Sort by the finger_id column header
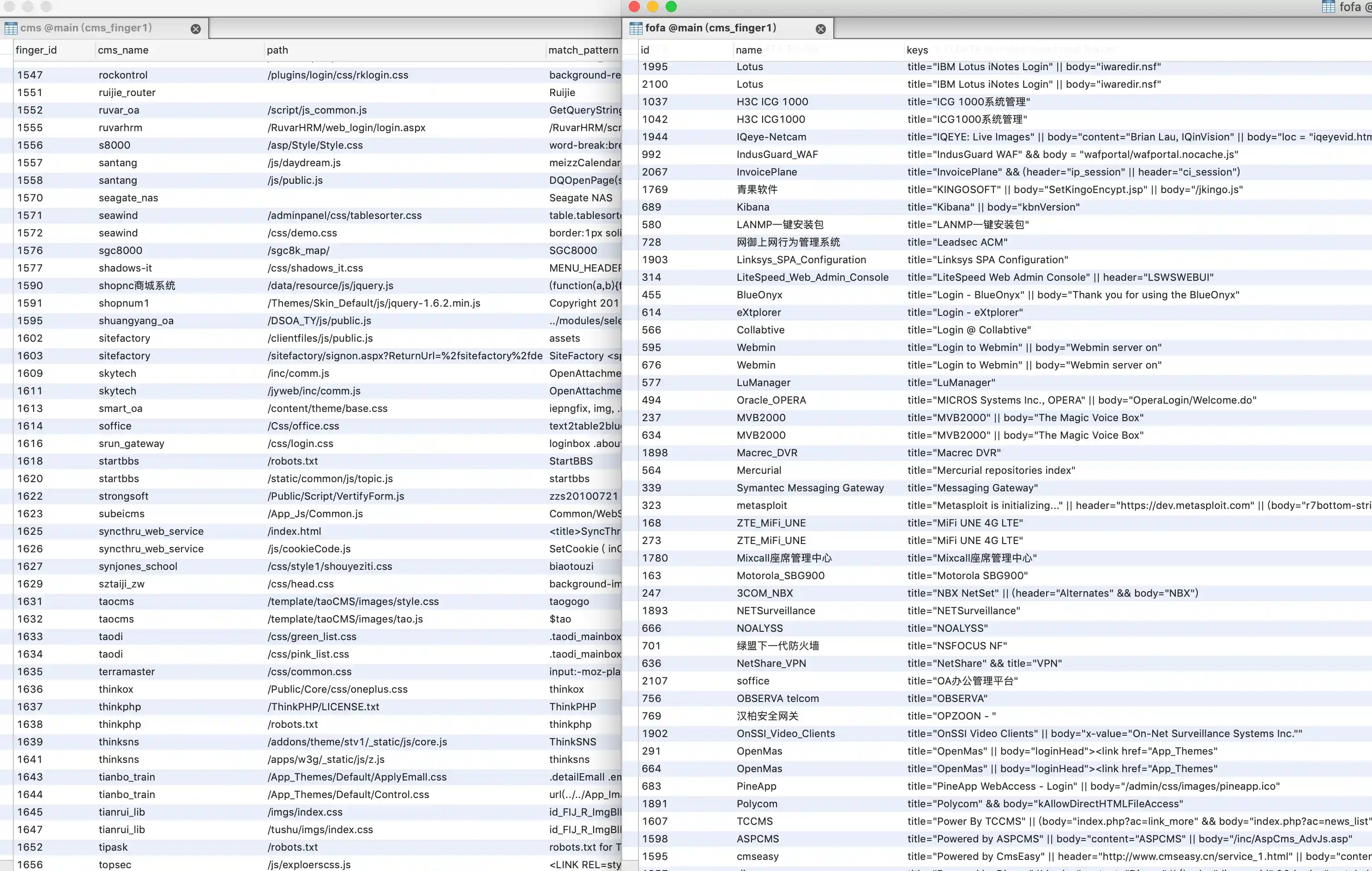 coord(36,50)
